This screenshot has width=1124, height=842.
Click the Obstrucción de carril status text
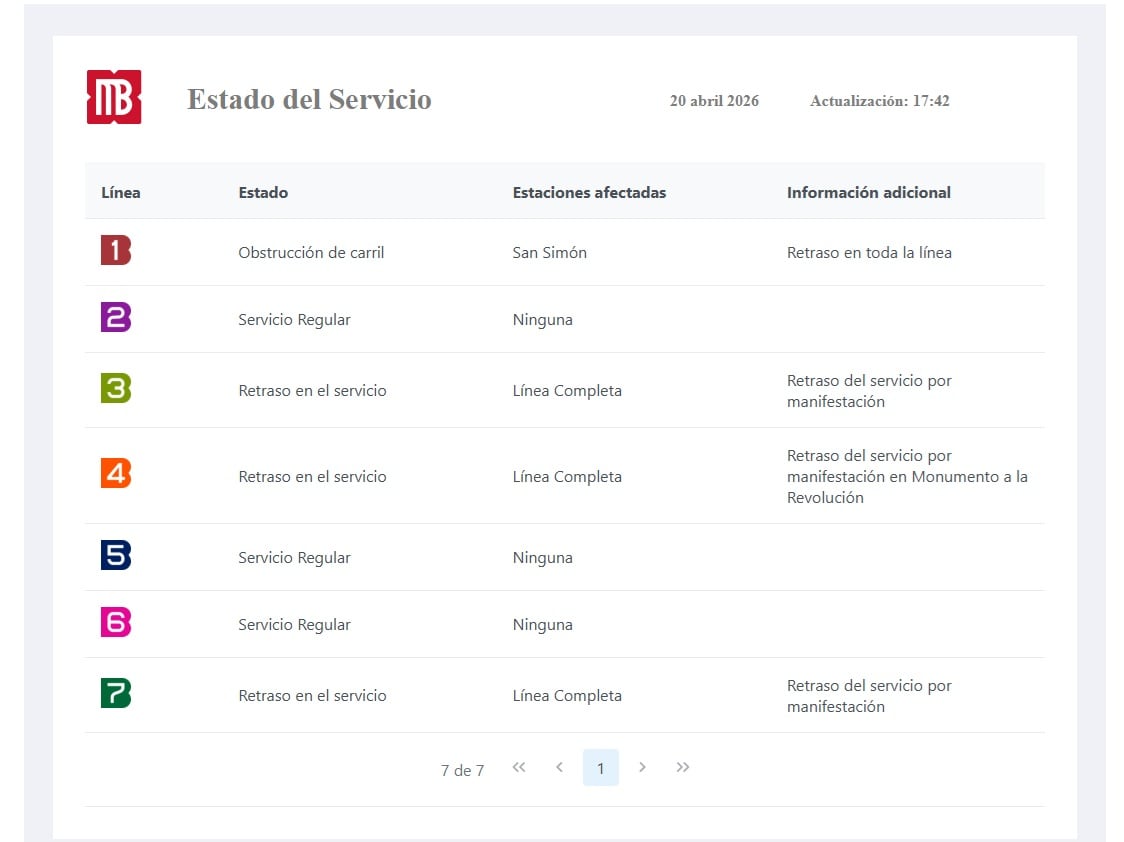[x=311, y=252]
